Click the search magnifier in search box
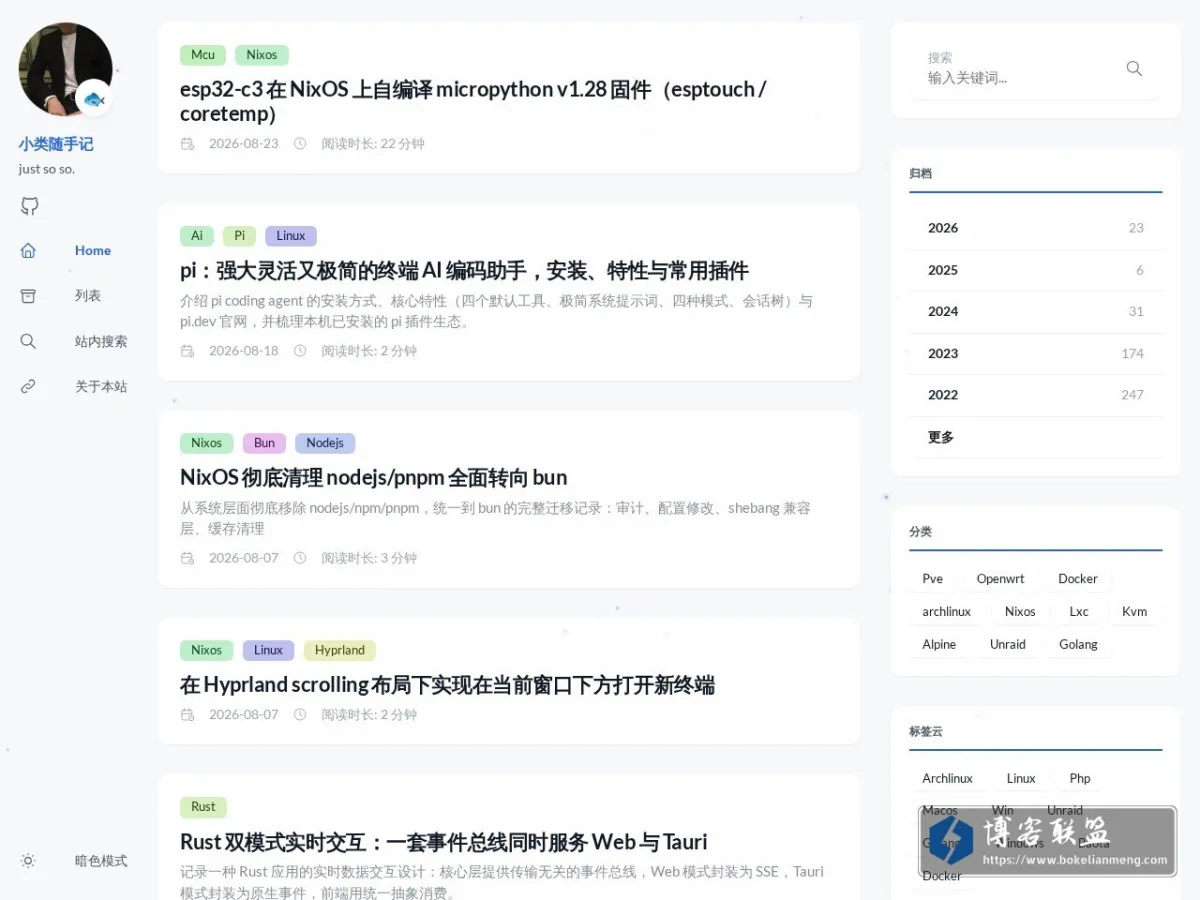The image size is (1200, 900). [1134, 68]
